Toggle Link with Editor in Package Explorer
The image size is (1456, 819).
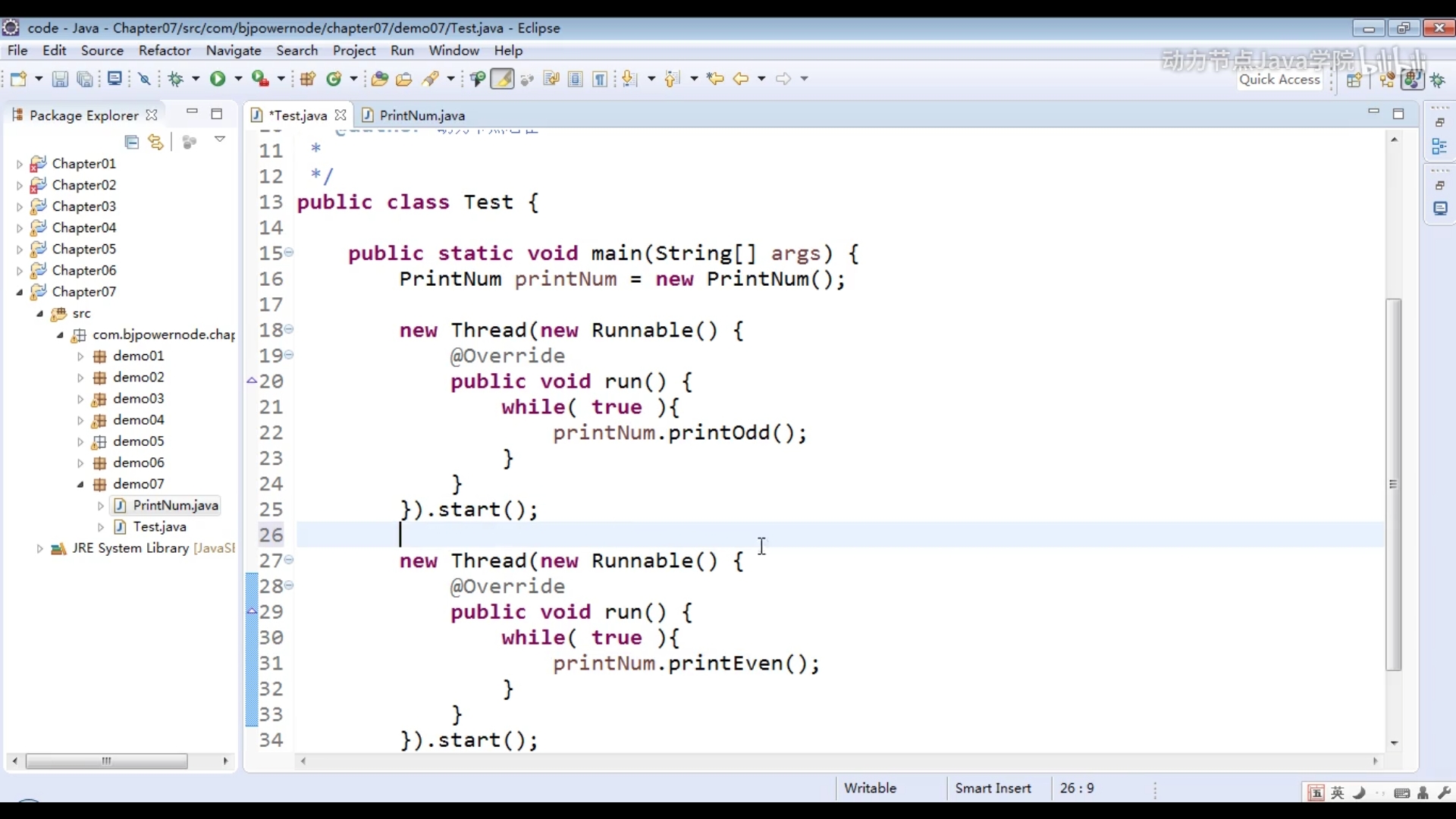point(155,142)
